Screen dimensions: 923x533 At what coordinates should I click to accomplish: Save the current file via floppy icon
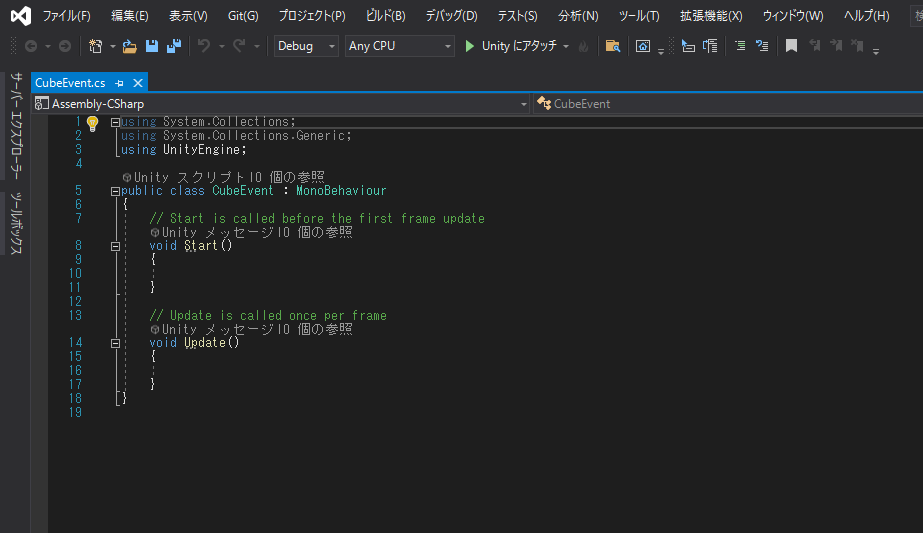click(152, 46)
